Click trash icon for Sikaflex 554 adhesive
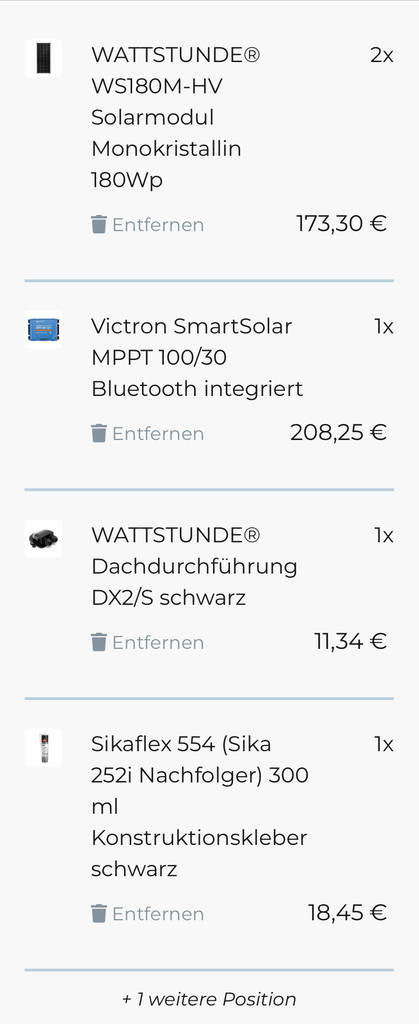The width and height of the screenshot is (419, 1024). [x=99, y=914]
